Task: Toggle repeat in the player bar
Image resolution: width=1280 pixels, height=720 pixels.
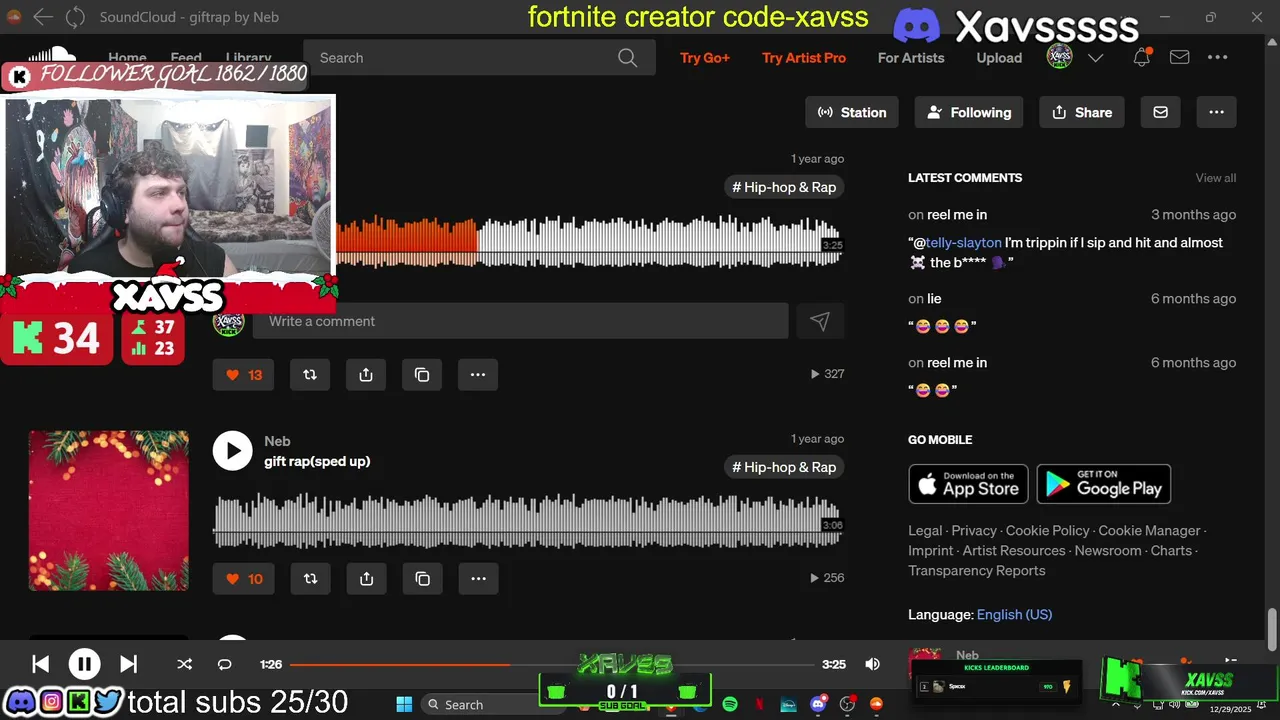Action: 224,664
